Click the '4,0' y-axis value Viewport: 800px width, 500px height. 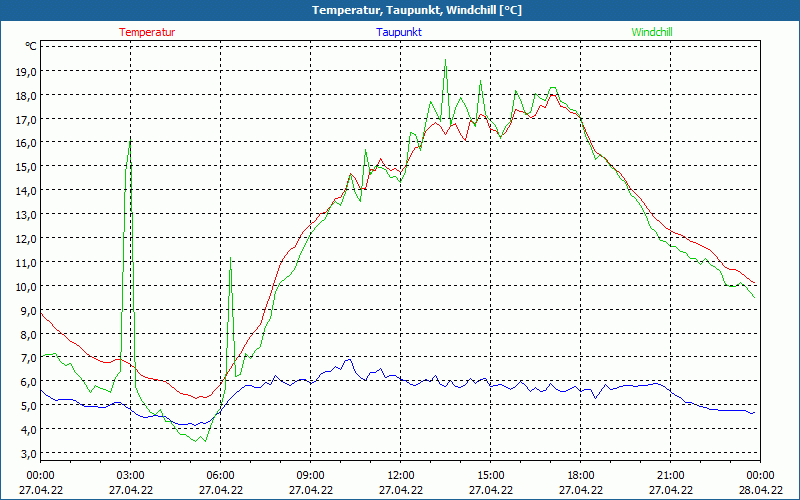coord(29,430)
